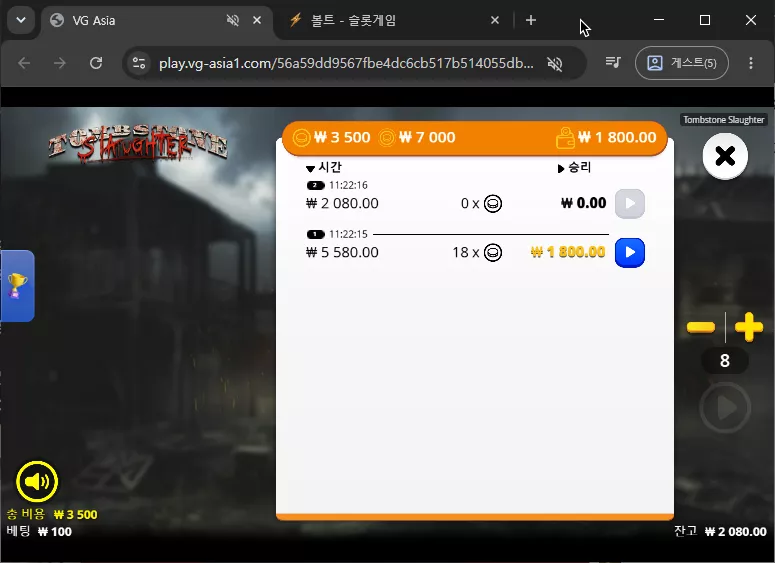The image size is (775, 563).
Task: Reload the current page
Action: click(96, 63)
